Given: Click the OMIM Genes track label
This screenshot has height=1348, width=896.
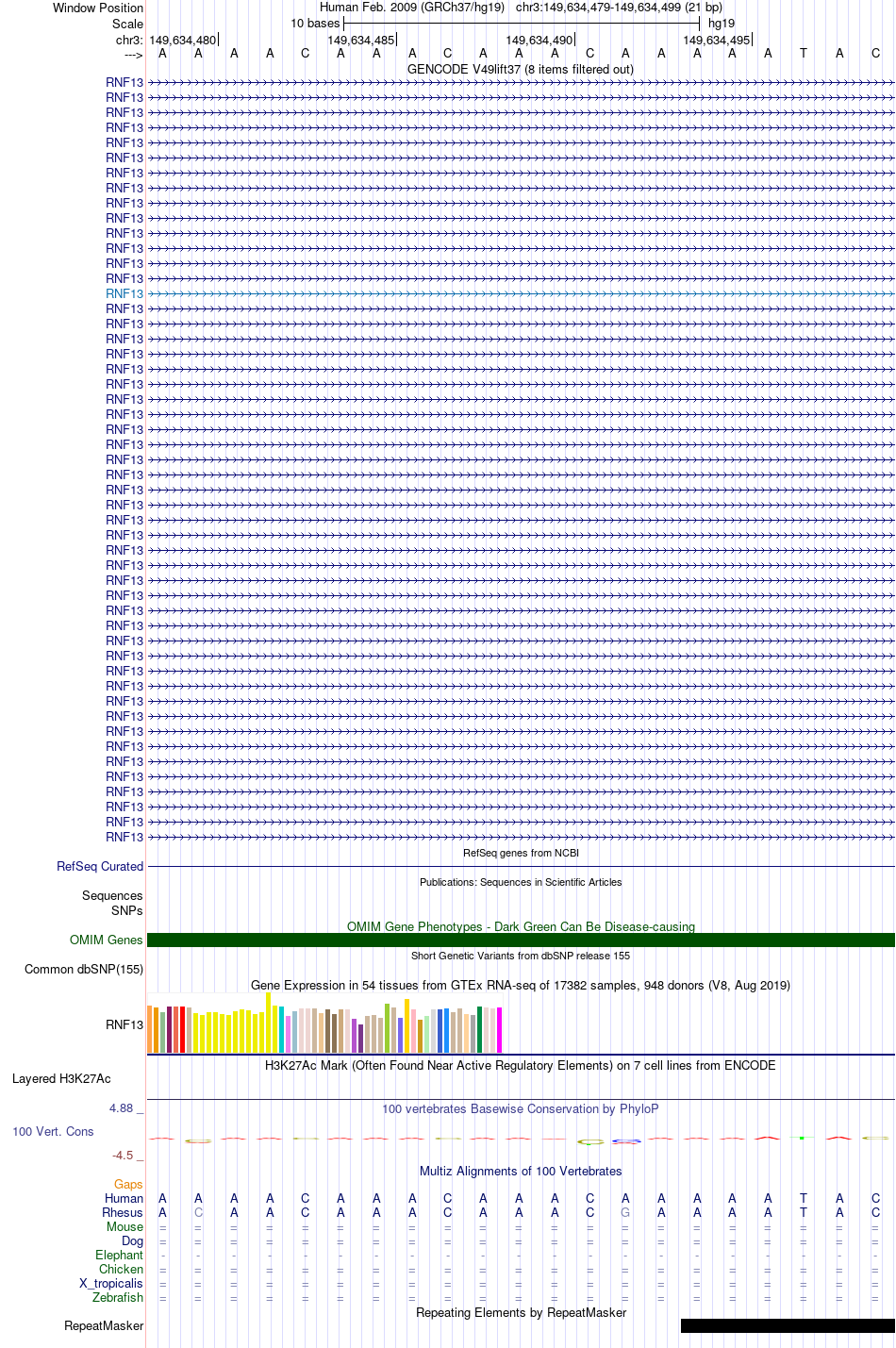Looking at the screenshot, I should [107, 940].
